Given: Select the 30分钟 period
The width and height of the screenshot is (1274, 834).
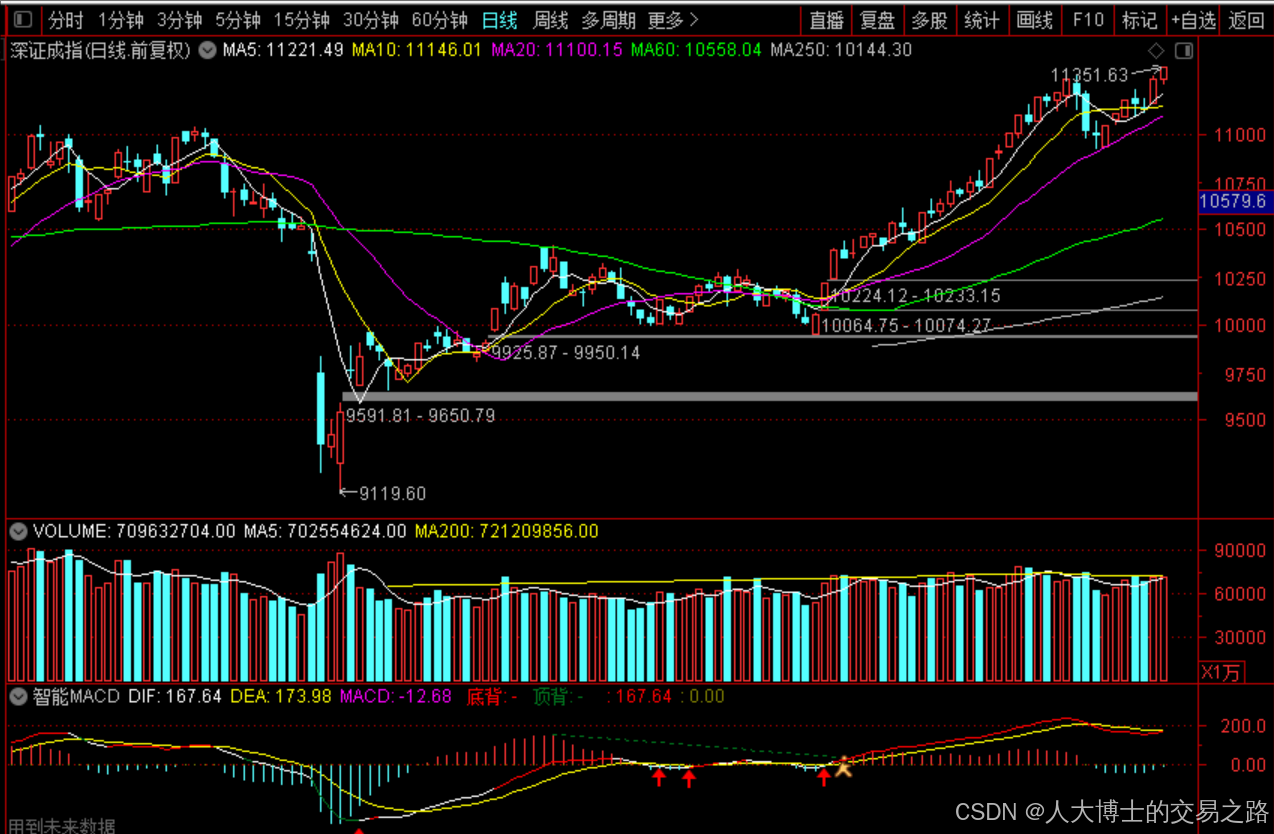Looking at the screenshot, I should (370, 20).
